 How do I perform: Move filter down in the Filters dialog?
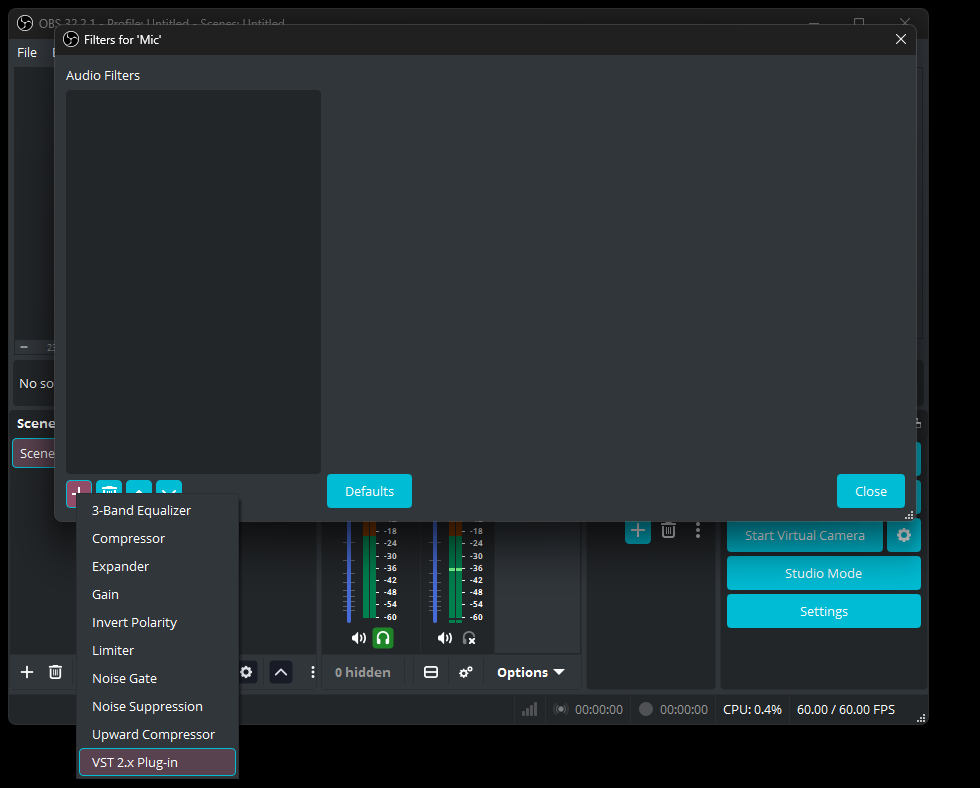point(169,489)
